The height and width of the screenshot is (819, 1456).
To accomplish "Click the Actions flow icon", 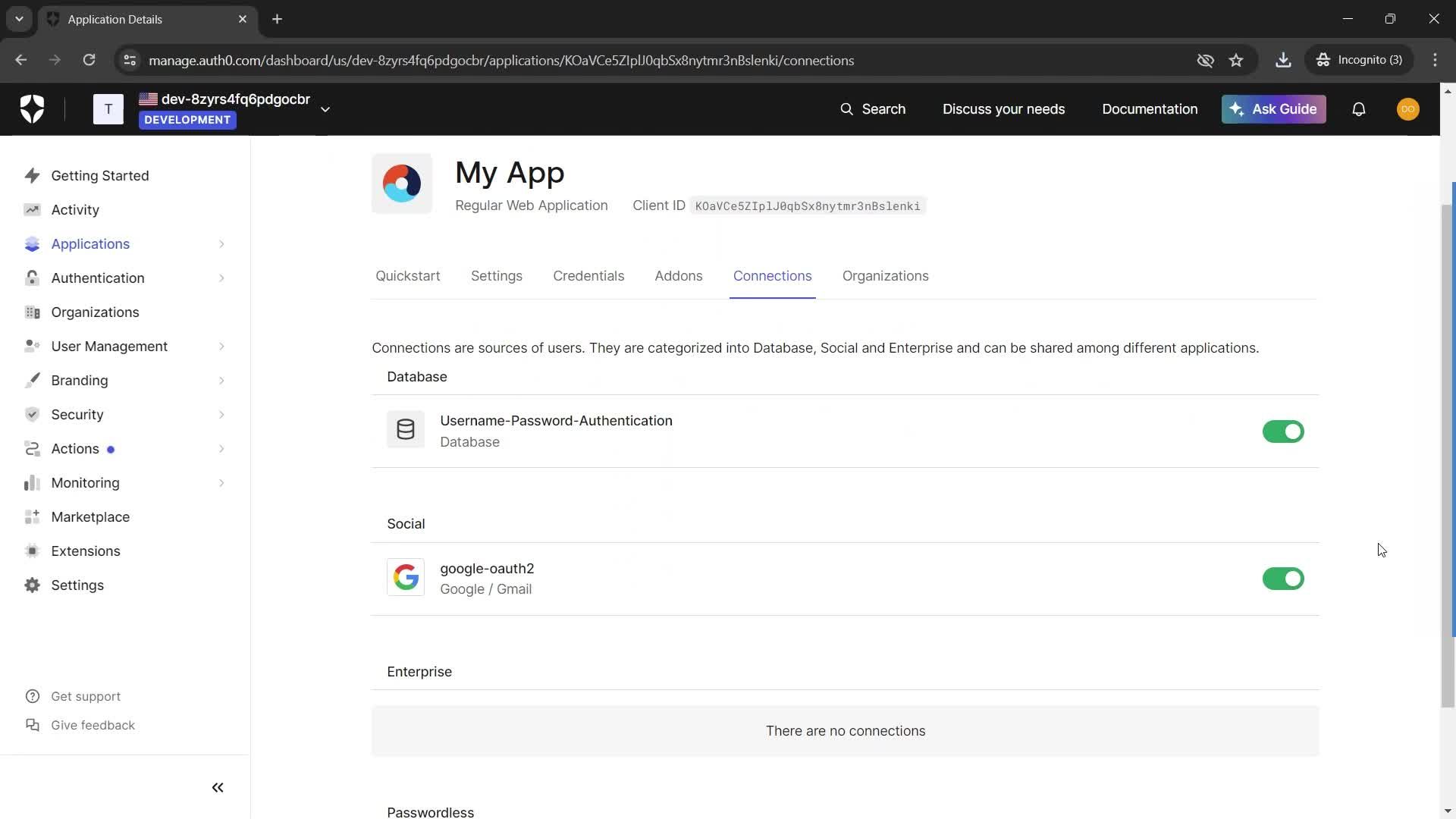I will (32, 449).
